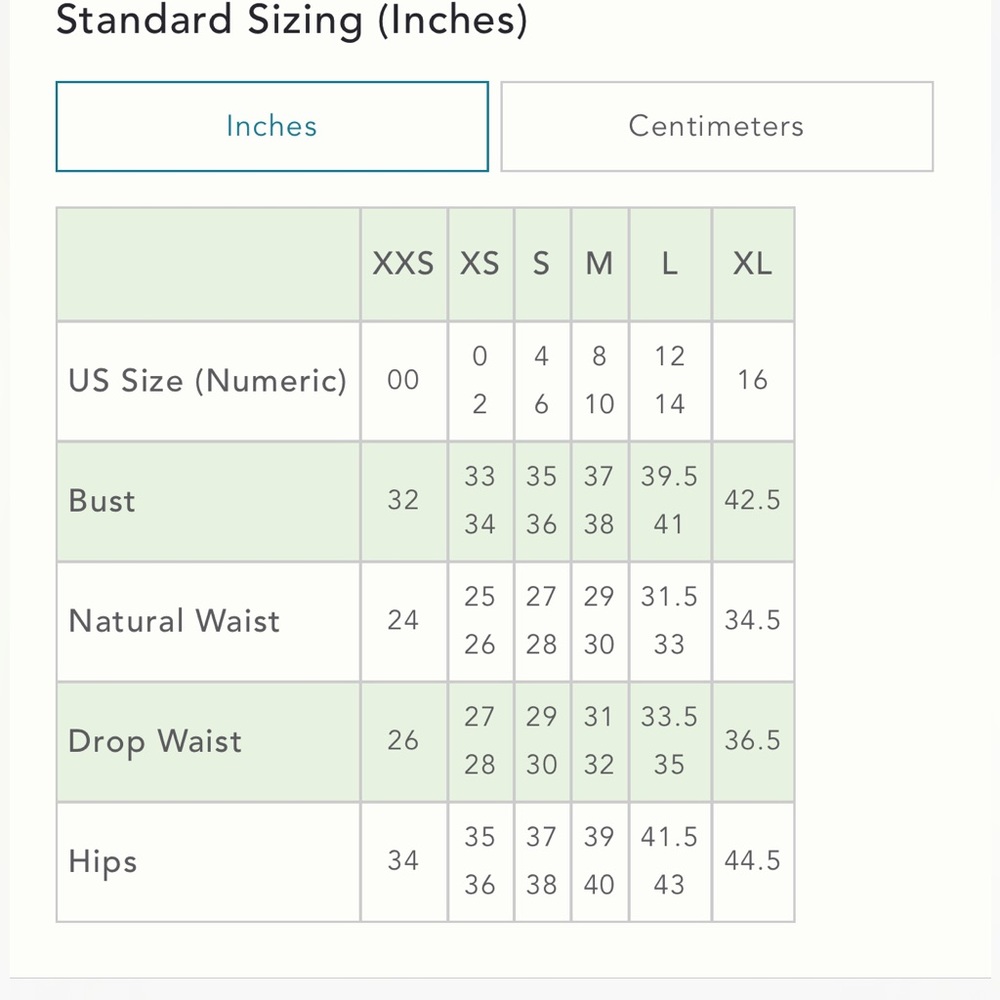1000x1000 pixels.
Task: Select the XL hips value 44.5
Action: point(752,861)
